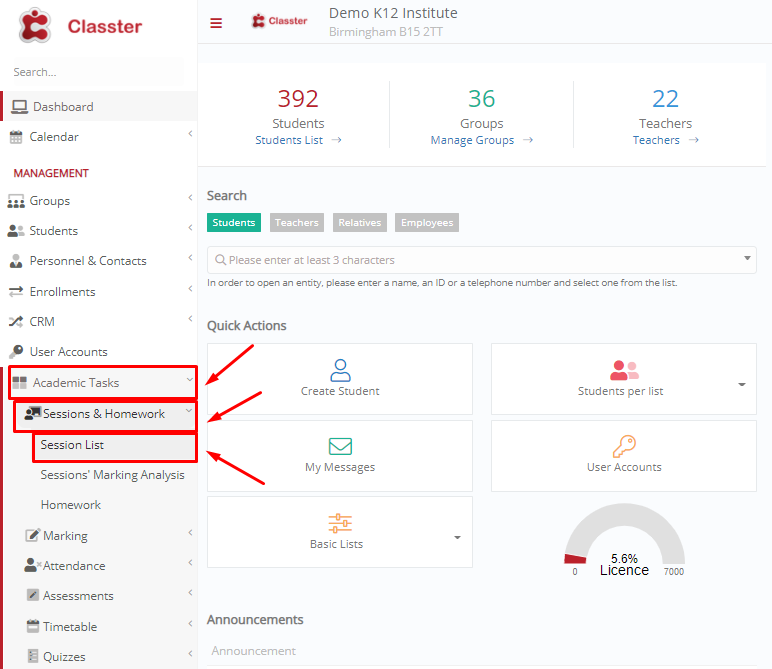Click the Assessments icon
772x669 pixels.
pyautogui.click(x=32, y=595)
